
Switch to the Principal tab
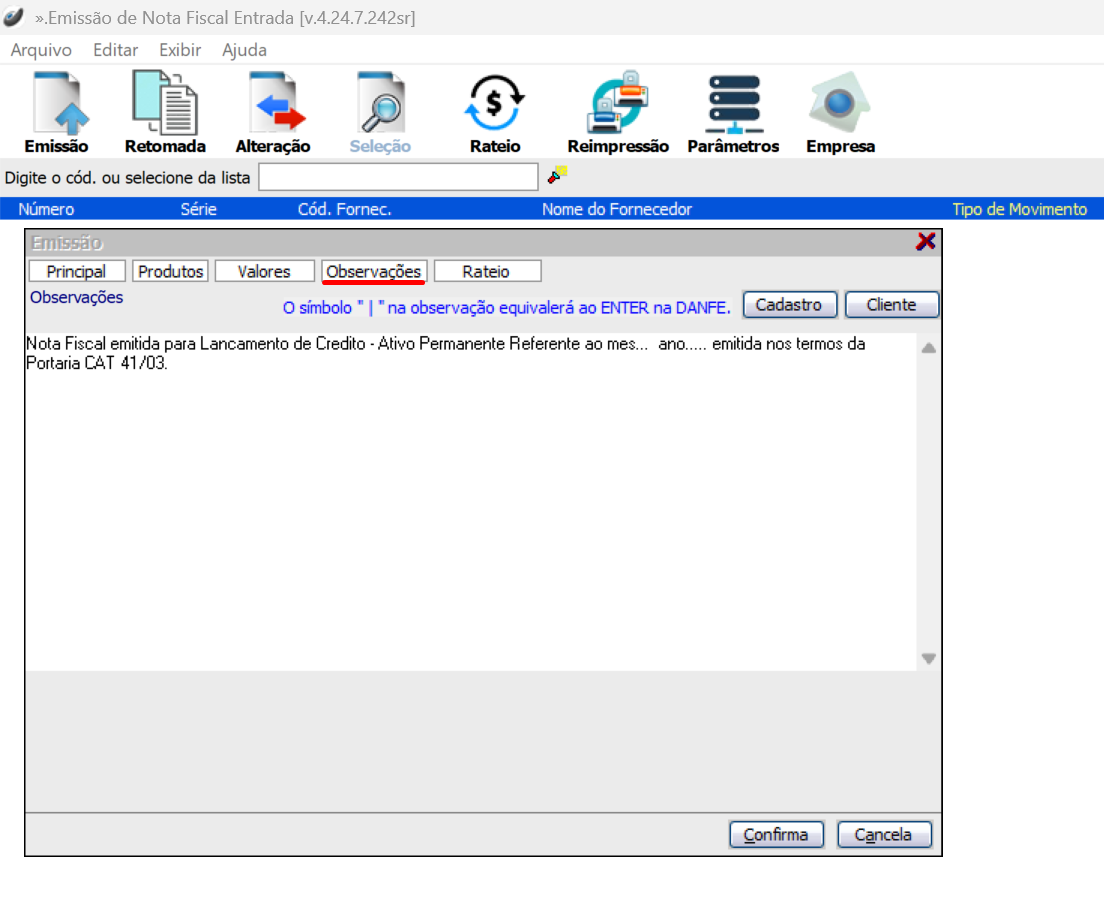pos(76,271)
